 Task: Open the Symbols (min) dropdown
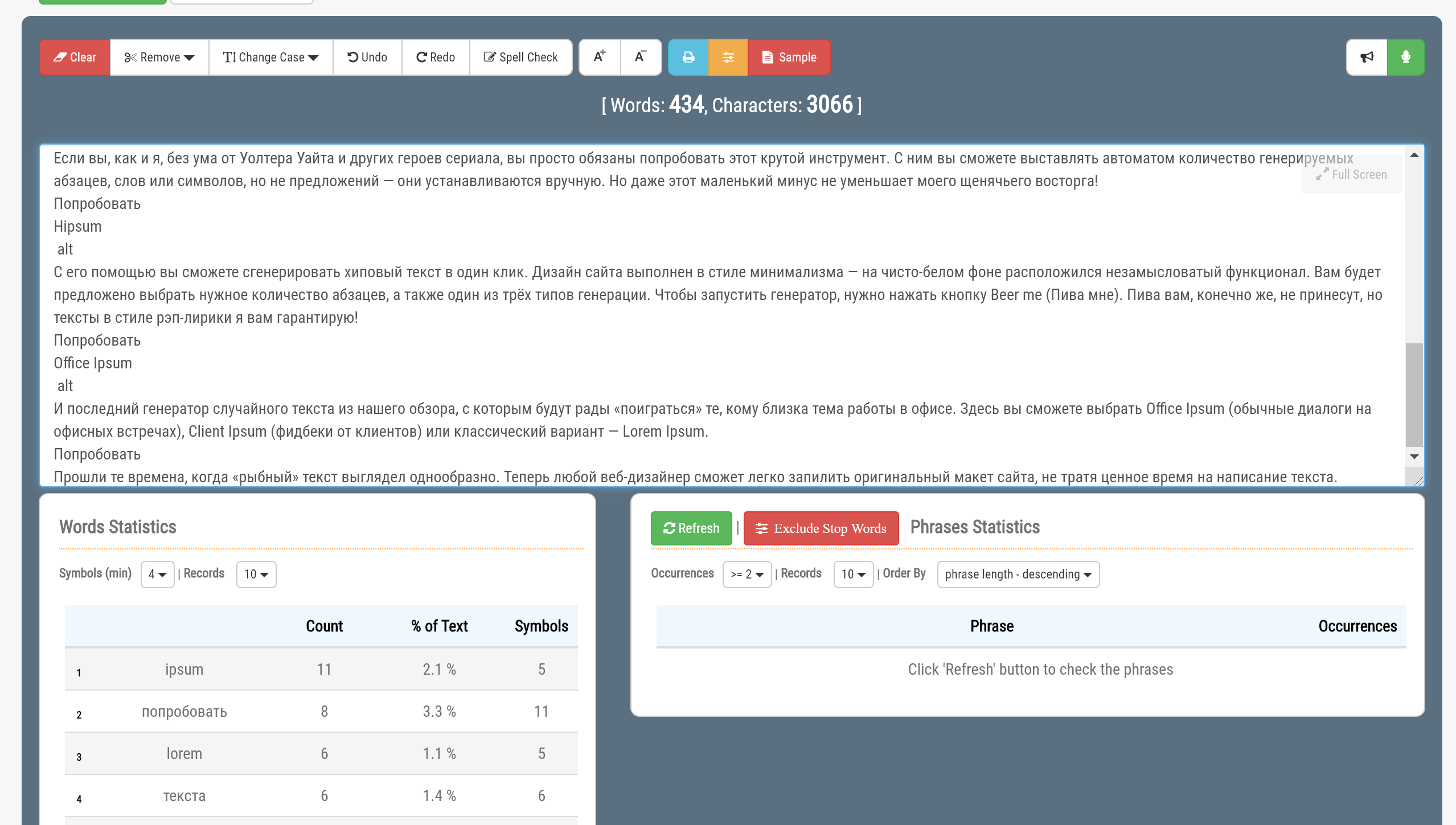coord(157,574)
